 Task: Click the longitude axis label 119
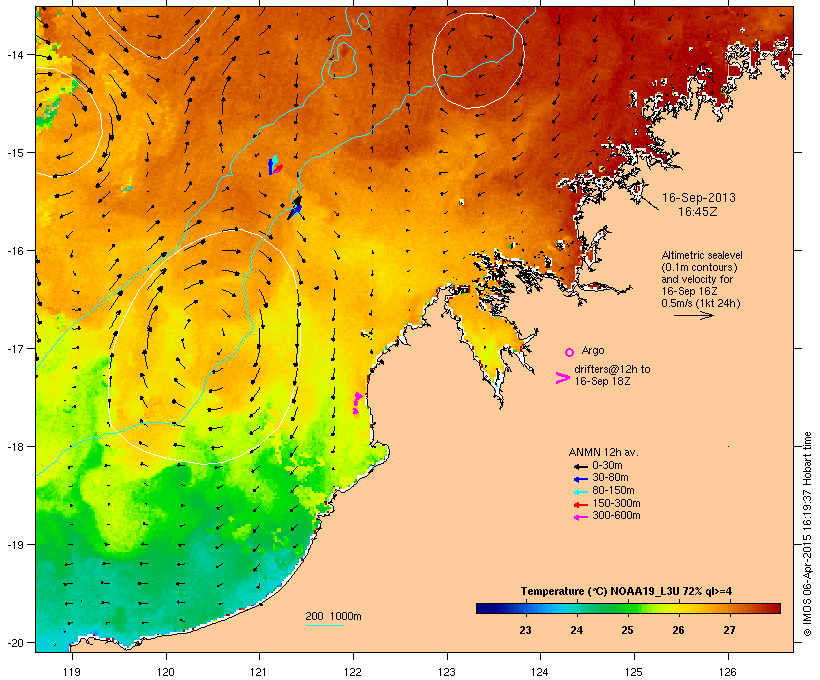(x=72, y=672)
